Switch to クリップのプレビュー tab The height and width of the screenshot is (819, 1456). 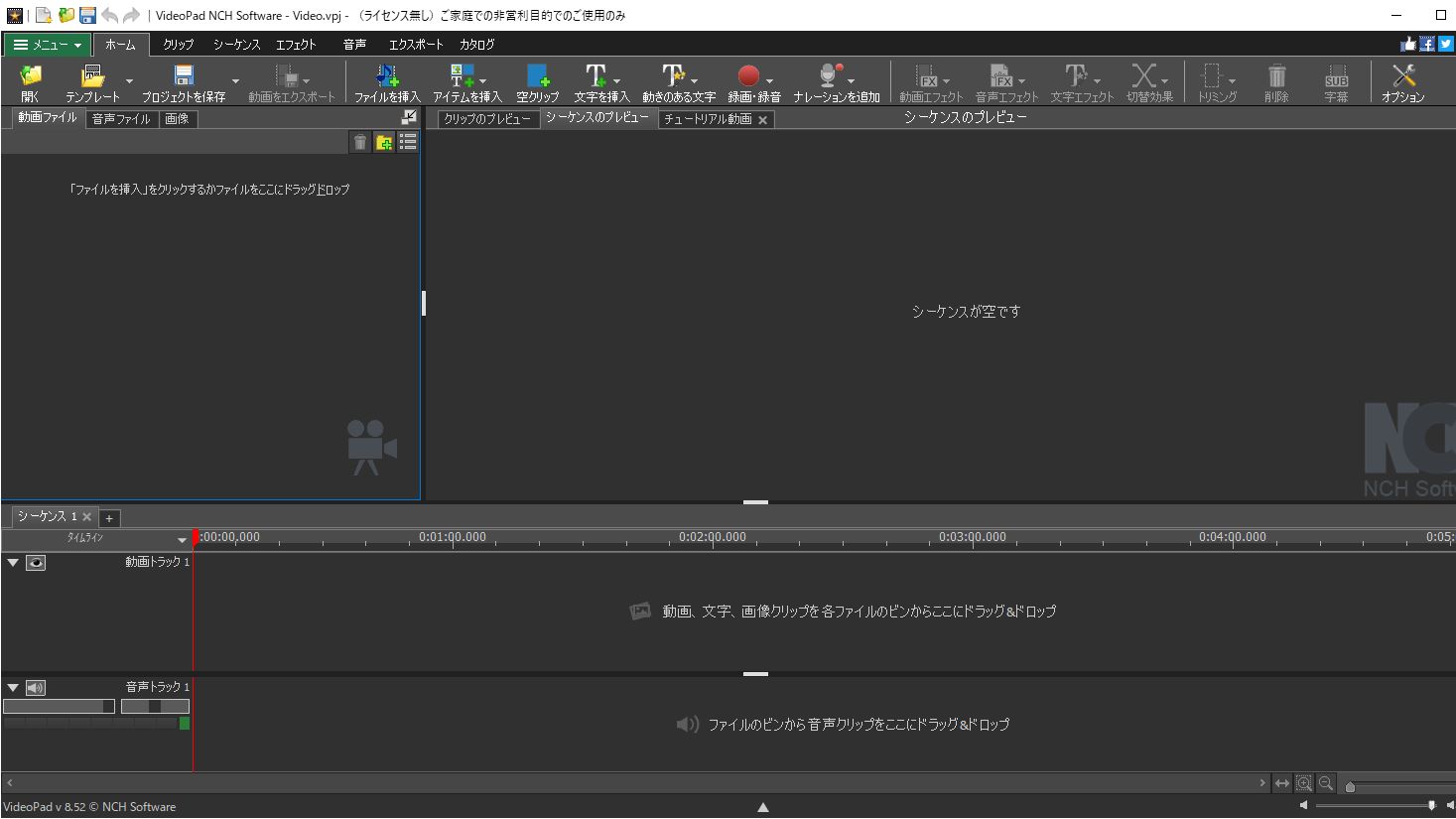pos(487,119)
